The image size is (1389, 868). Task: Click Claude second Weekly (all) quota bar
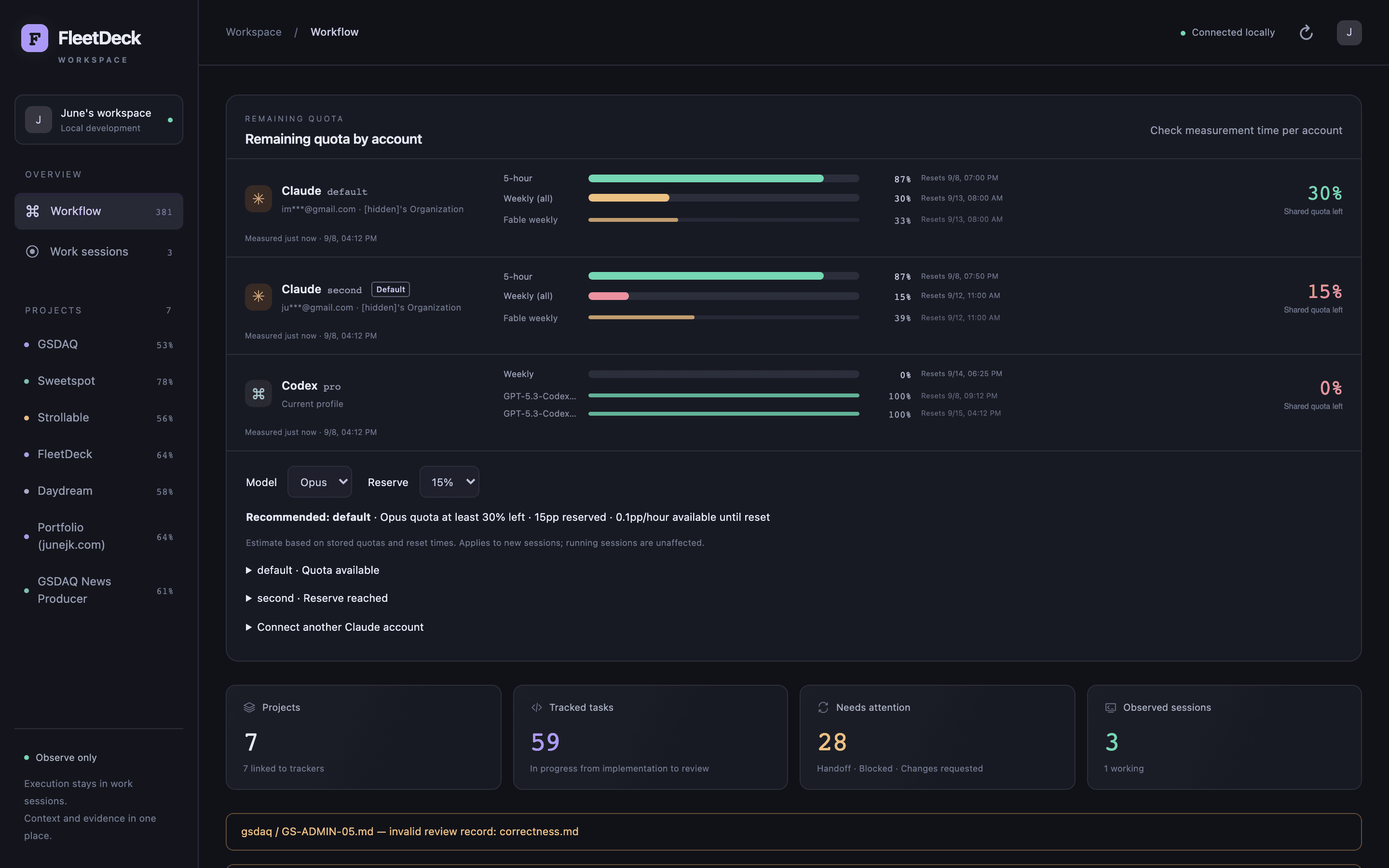pos(724,296)
